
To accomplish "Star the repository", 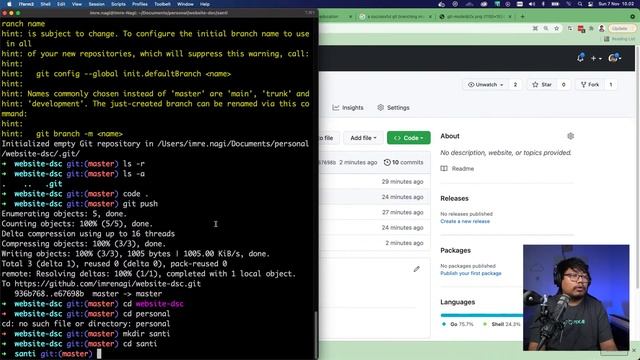I will pyautogui.click(x=542, y=84).
